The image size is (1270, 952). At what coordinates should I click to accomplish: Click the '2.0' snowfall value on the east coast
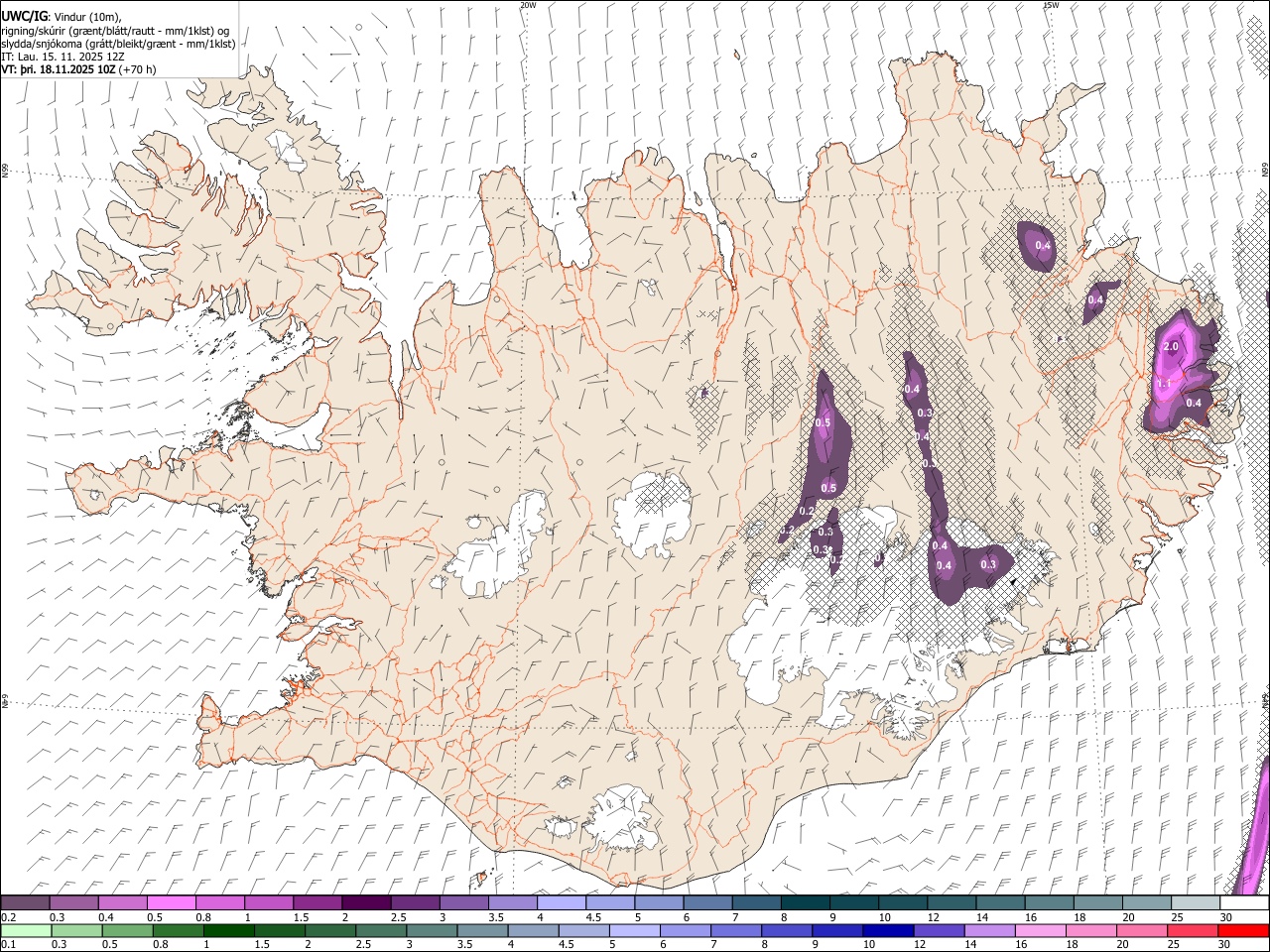click(1170, 346)
